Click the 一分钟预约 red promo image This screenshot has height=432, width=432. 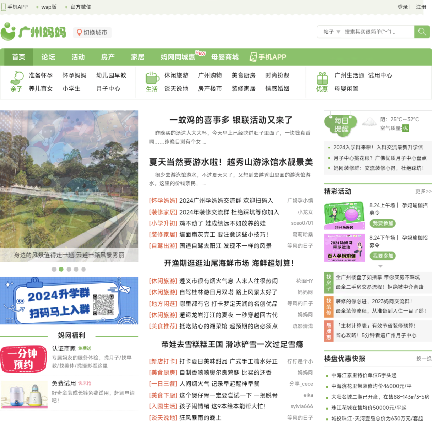pyautogui.click(x=23, y=359)
